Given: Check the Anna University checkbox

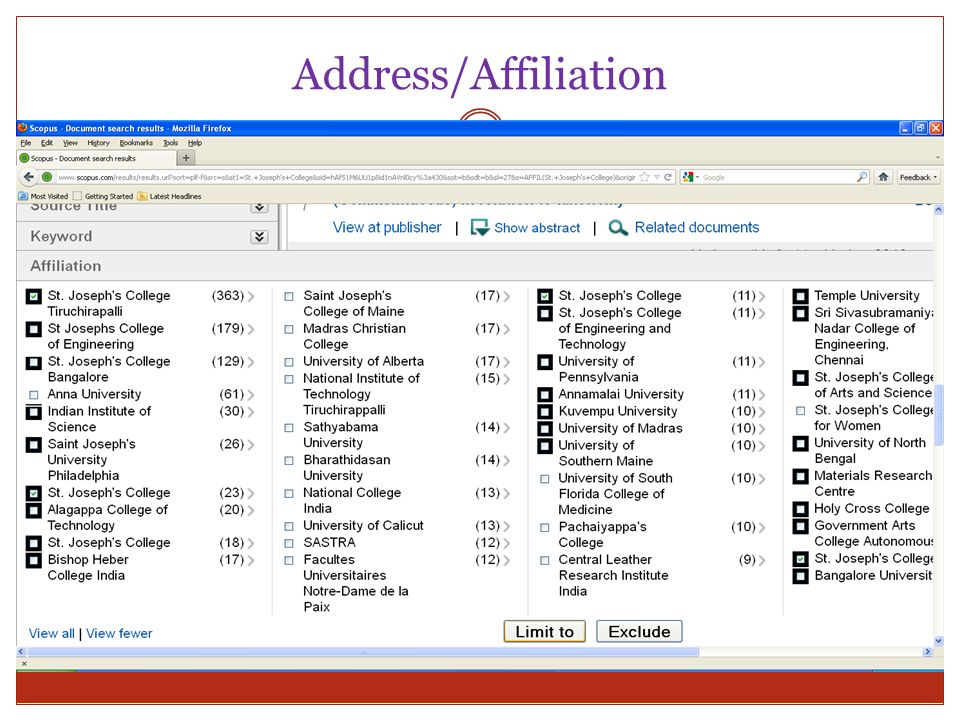Looking at the screenshot, I should pos(34,395).
